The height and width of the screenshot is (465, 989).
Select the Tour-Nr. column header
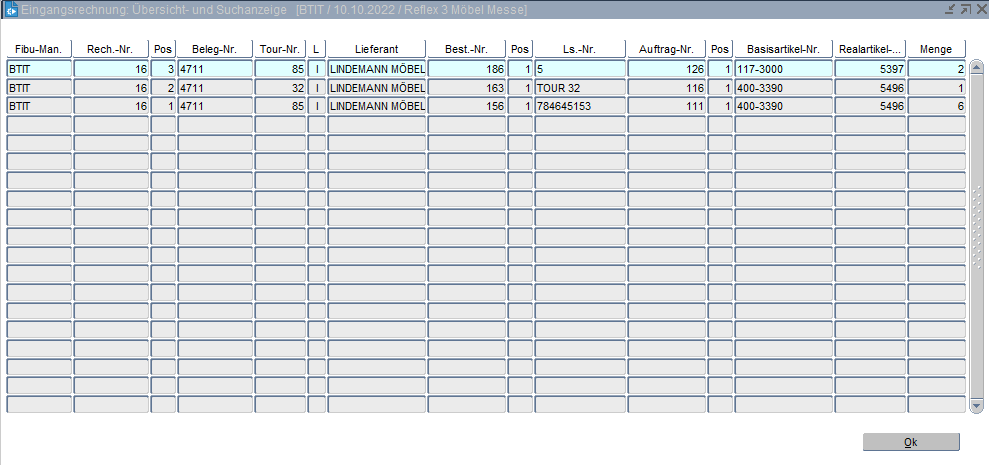[280, 49]
